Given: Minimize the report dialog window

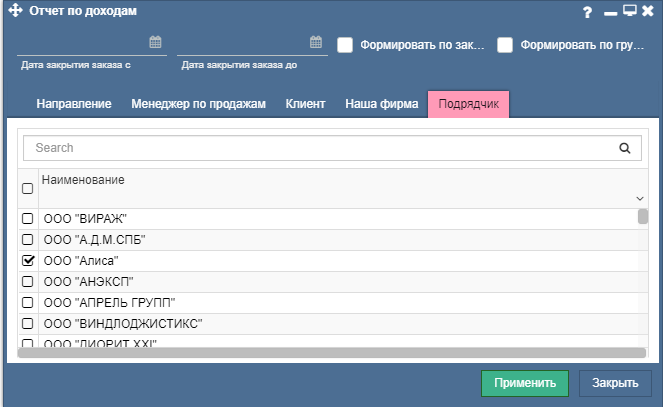Looking at the screenshot, I should click(612, 12).
